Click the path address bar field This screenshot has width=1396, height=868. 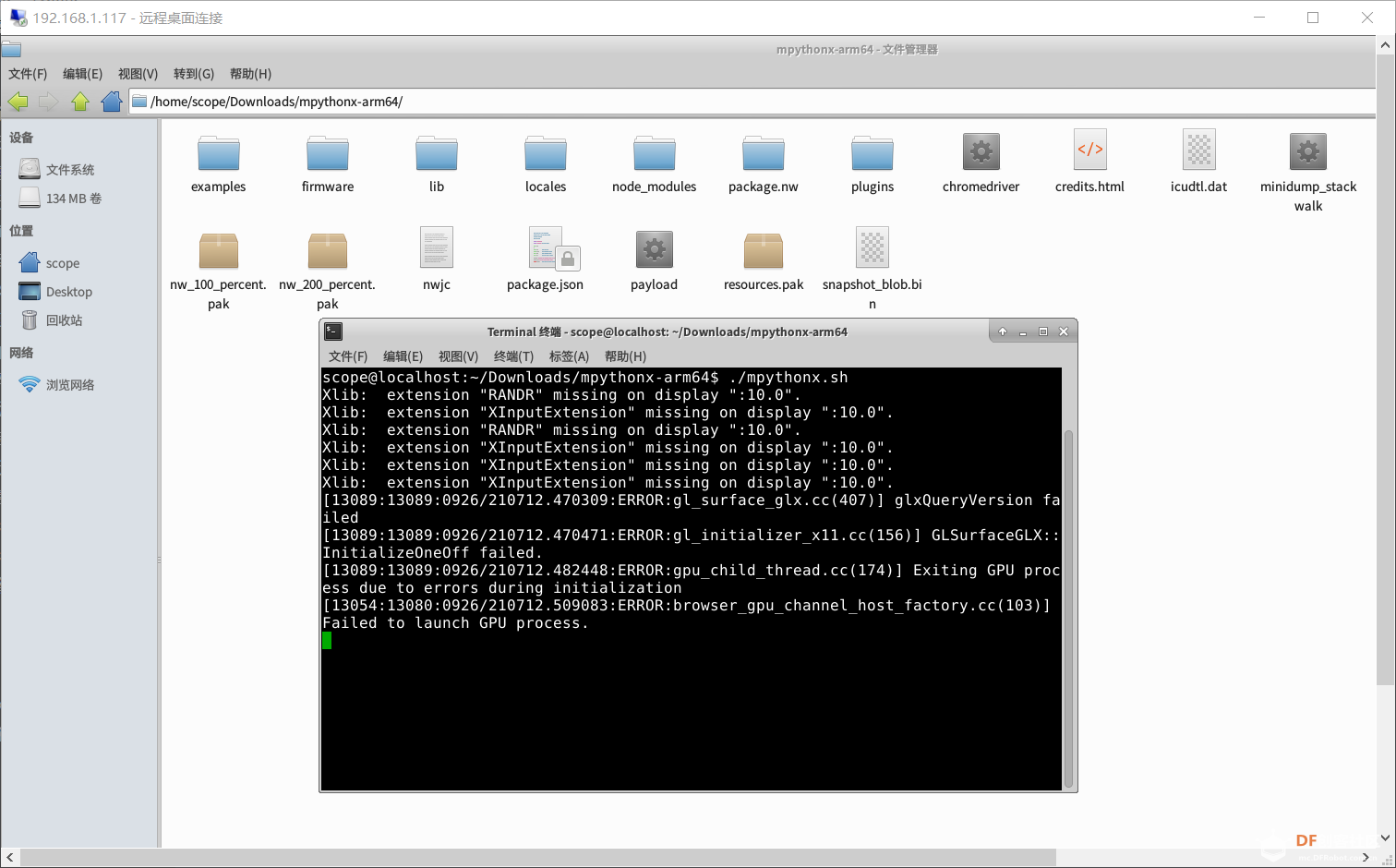coord(739,102)
